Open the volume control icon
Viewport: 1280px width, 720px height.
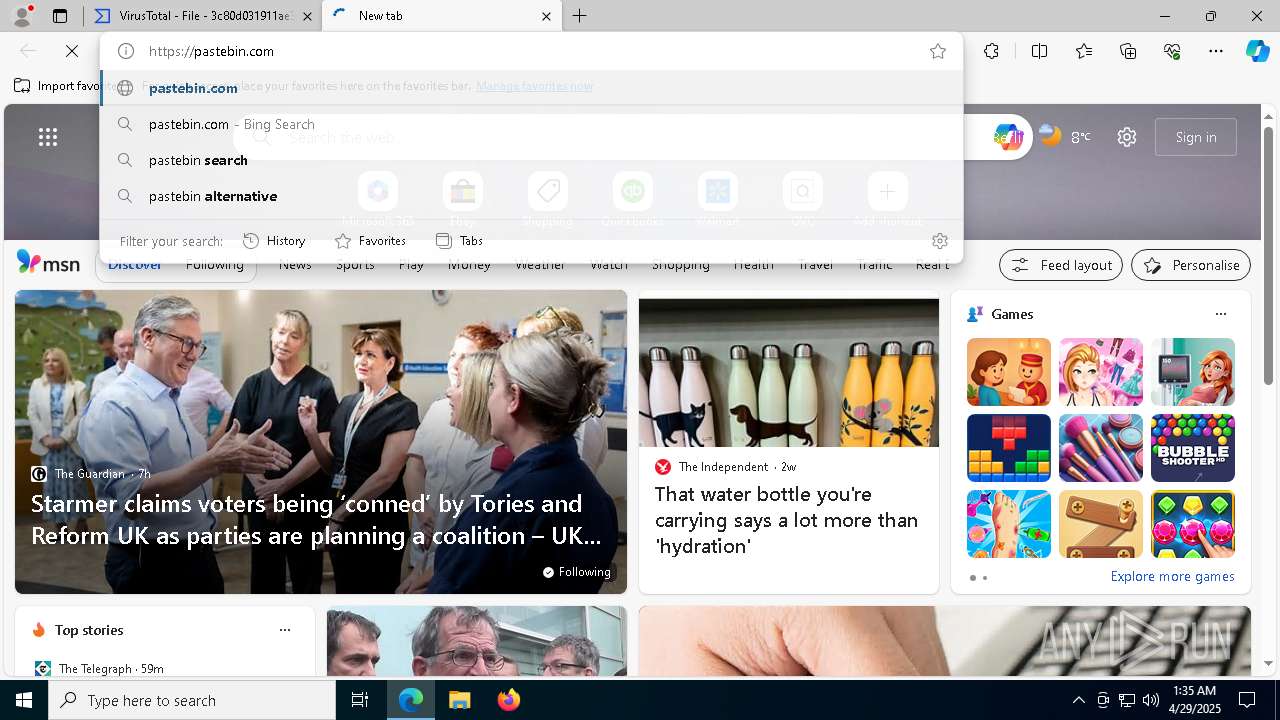[1151, 700]
